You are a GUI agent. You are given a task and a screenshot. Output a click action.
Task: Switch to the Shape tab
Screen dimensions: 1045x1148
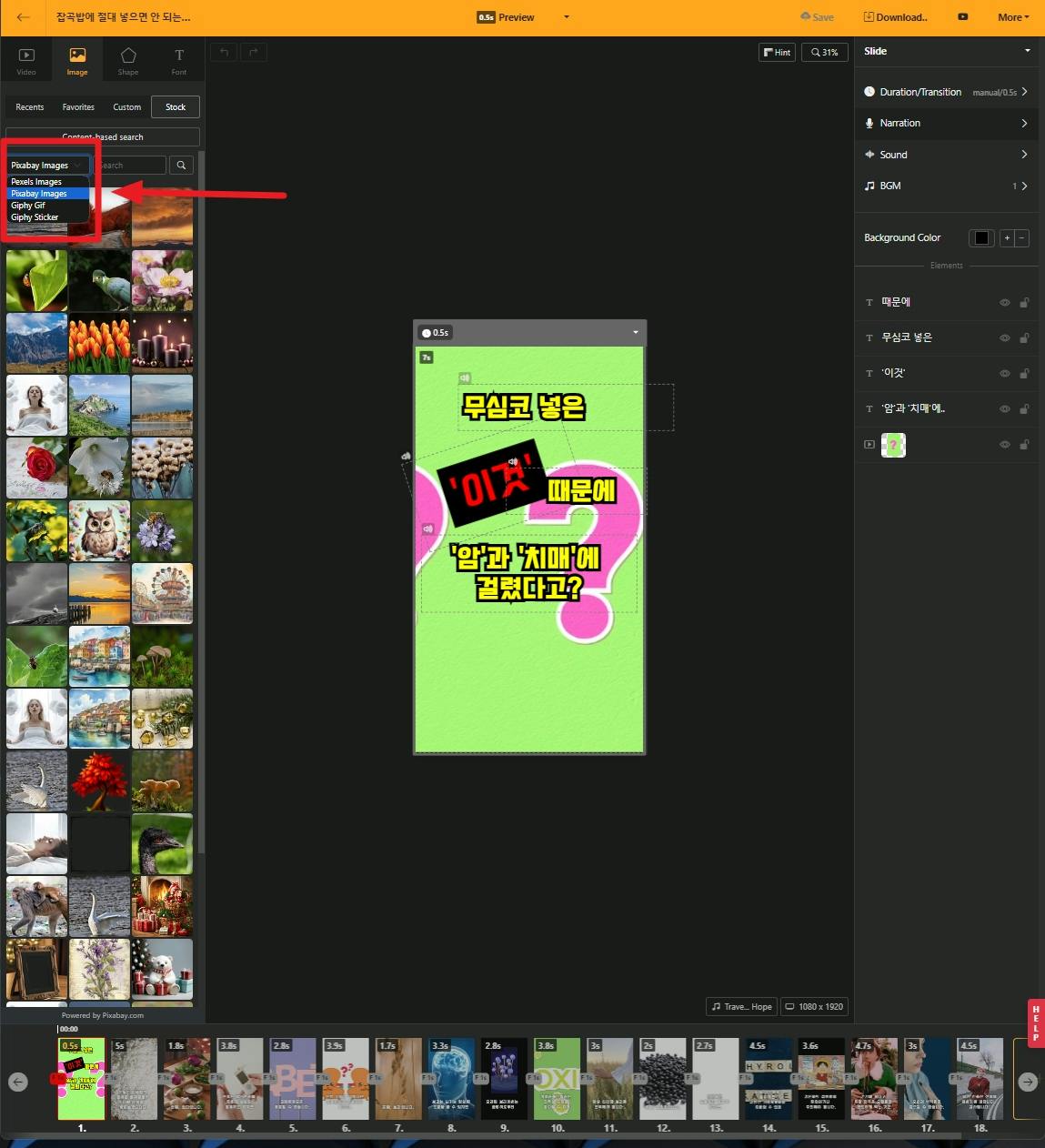point(128,61)
